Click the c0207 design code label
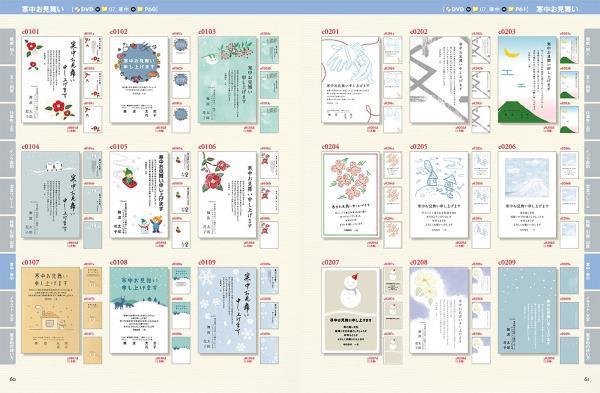 click(331, 263)
